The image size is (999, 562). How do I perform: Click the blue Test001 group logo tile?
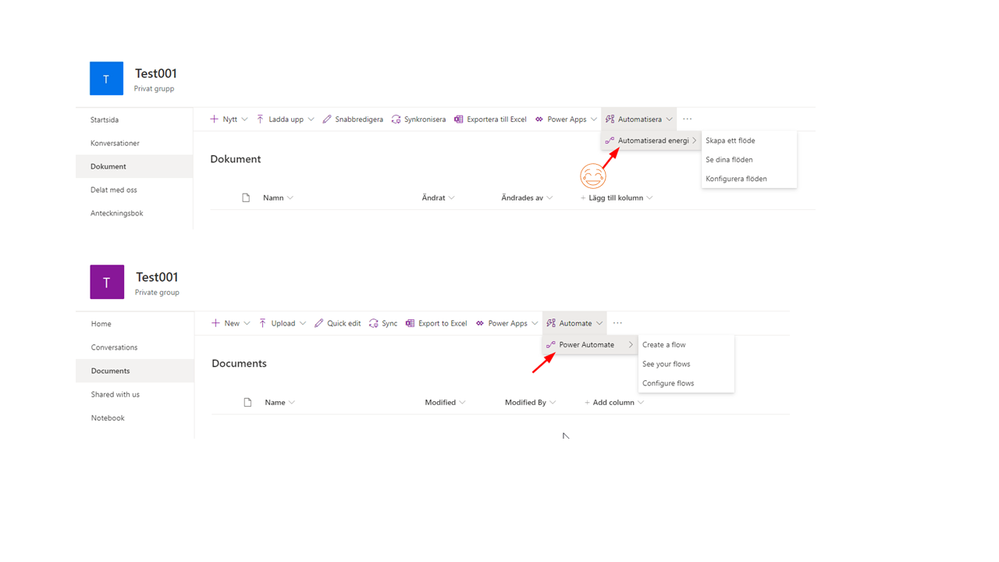click(106, 78)
